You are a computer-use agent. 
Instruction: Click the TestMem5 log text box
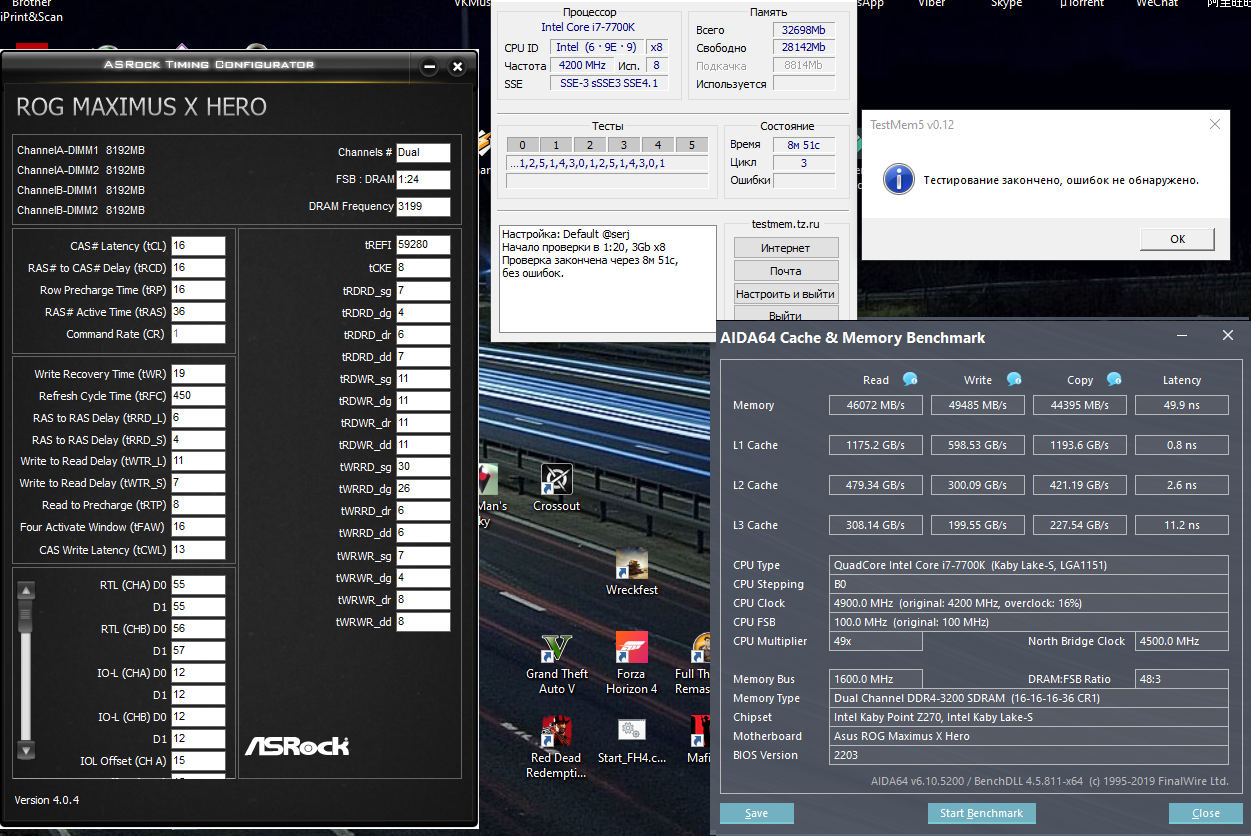coord(608,279)
